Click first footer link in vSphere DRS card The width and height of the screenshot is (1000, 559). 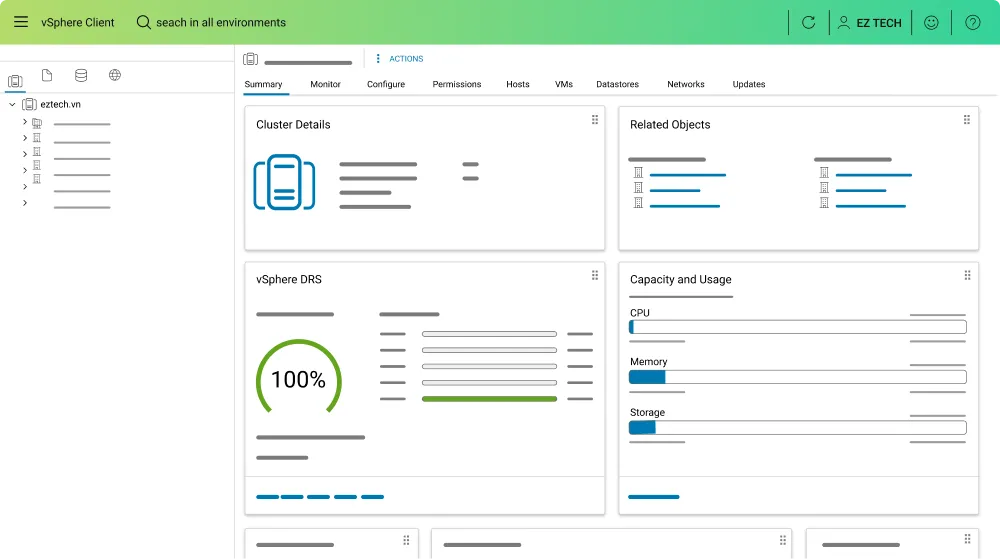[x=267, y=497]
